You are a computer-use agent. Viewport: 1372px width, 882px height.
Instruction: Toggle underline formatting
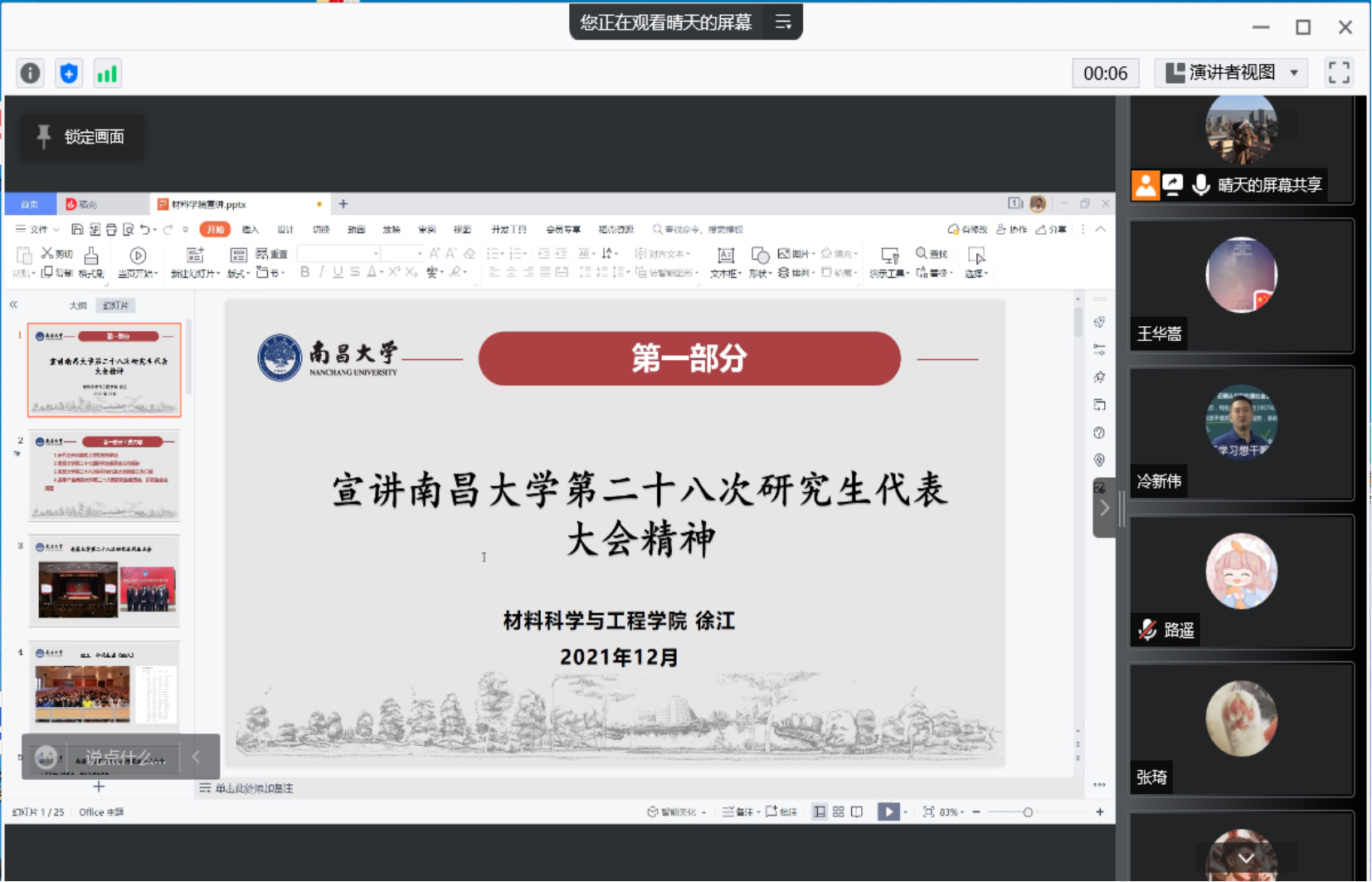click(x=338, y=272)
